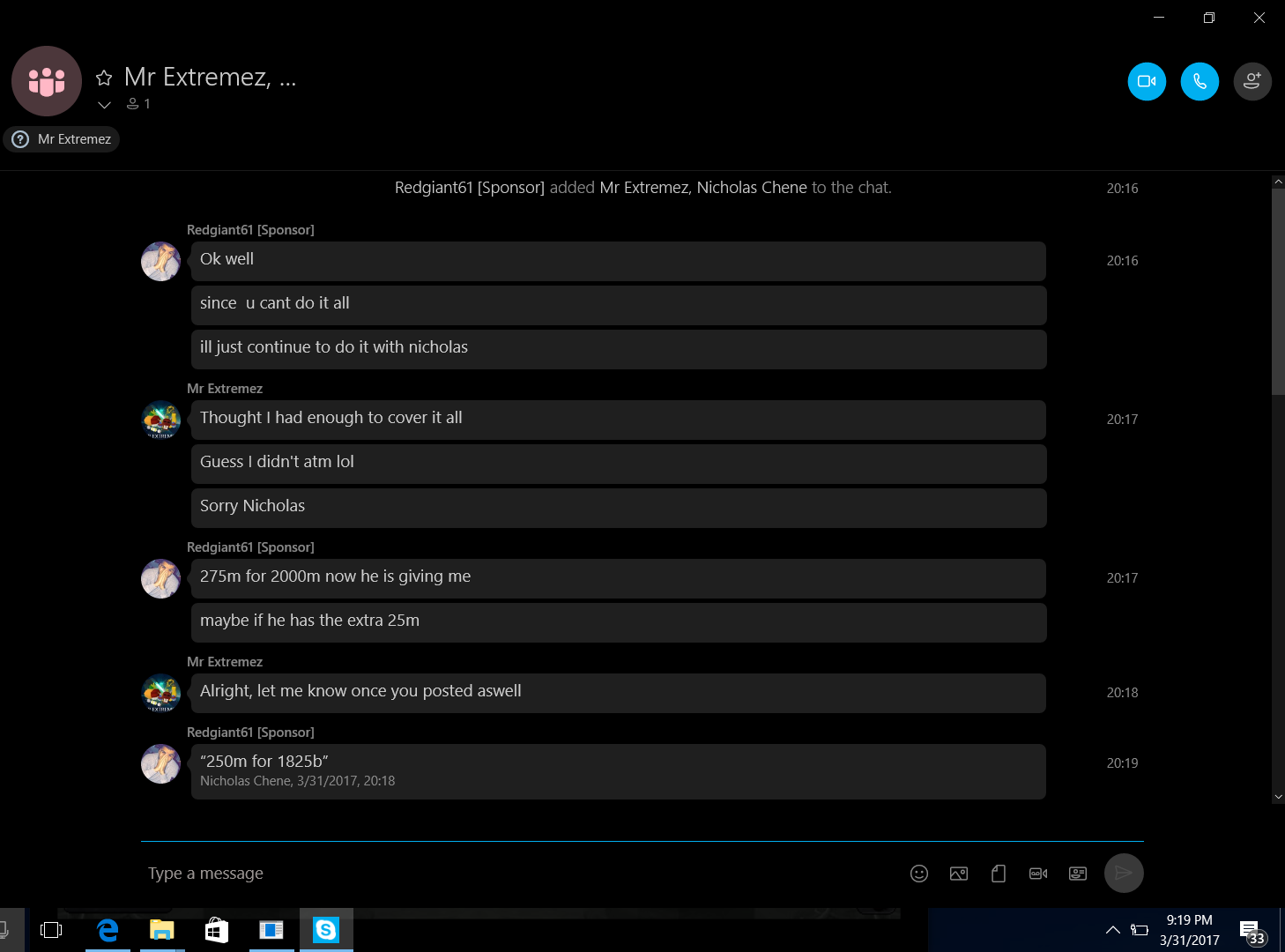This screenshot has height=952, width=1285.
Task: Click the send message button
Action: pyautogui.click(x=1124, y=874)
